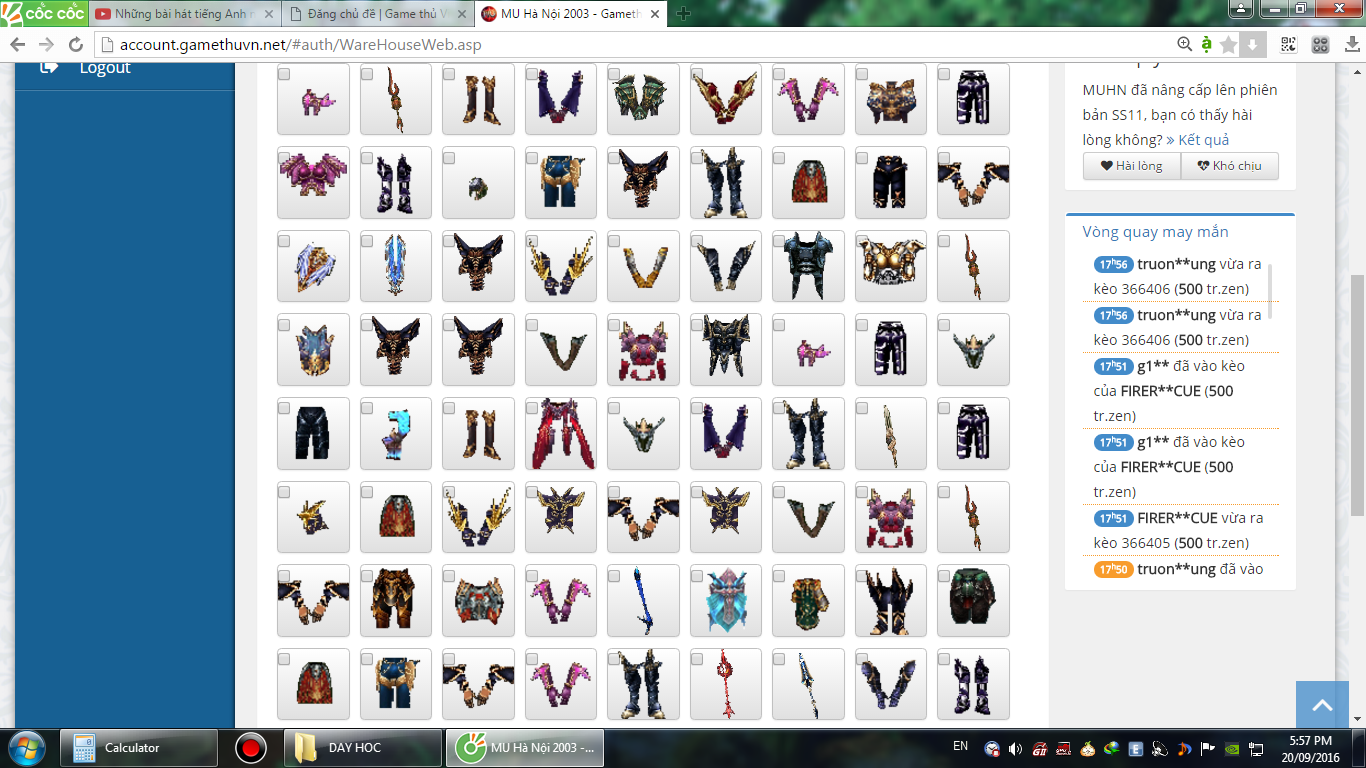The height and width of the screenshot is (768, 1366).
Task: Click the Logout link in sidebar
Action: [x=105, y=67]
